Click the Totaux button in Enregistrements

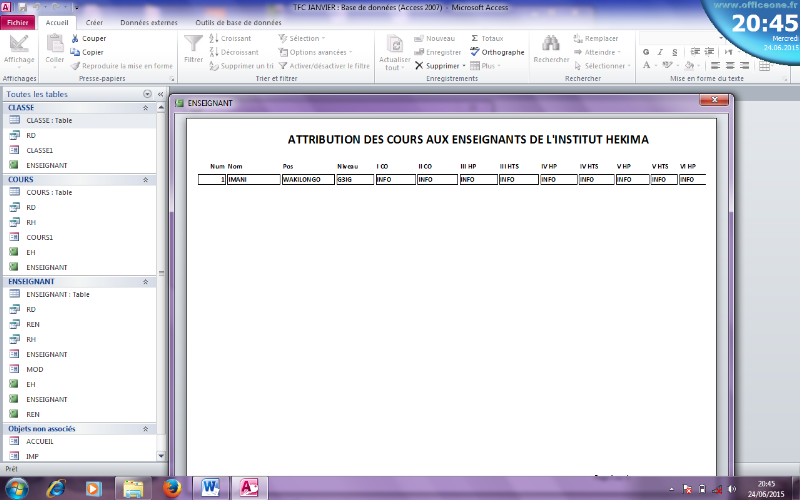[x=486, y=38]
